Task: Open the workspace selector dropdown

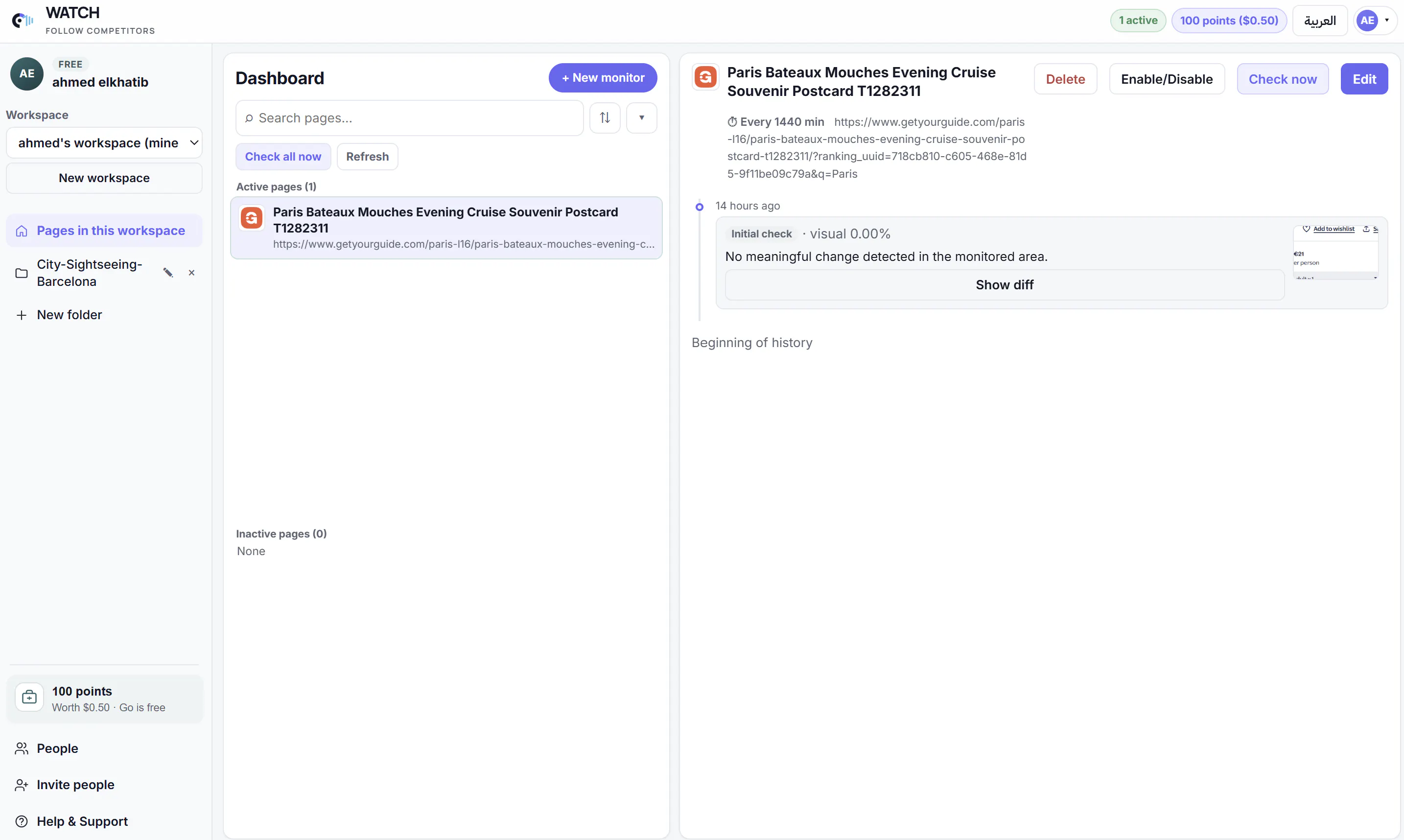Action: tap(104, 142)
